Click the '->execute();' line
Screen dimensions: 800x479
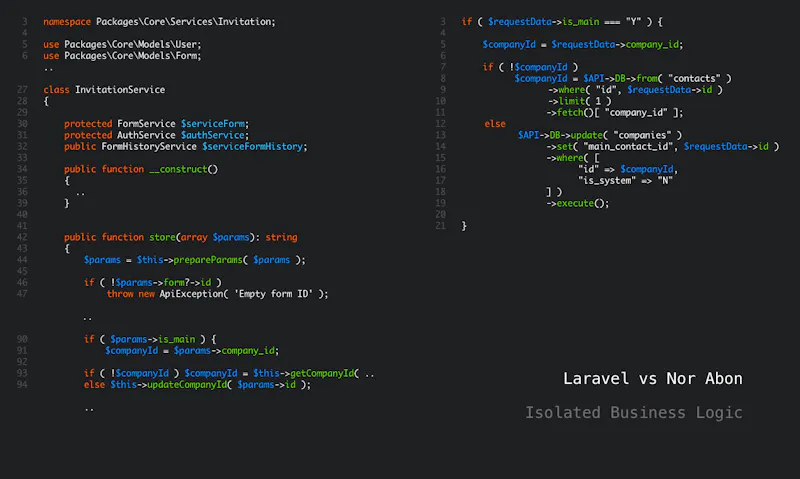coord(578,204)
